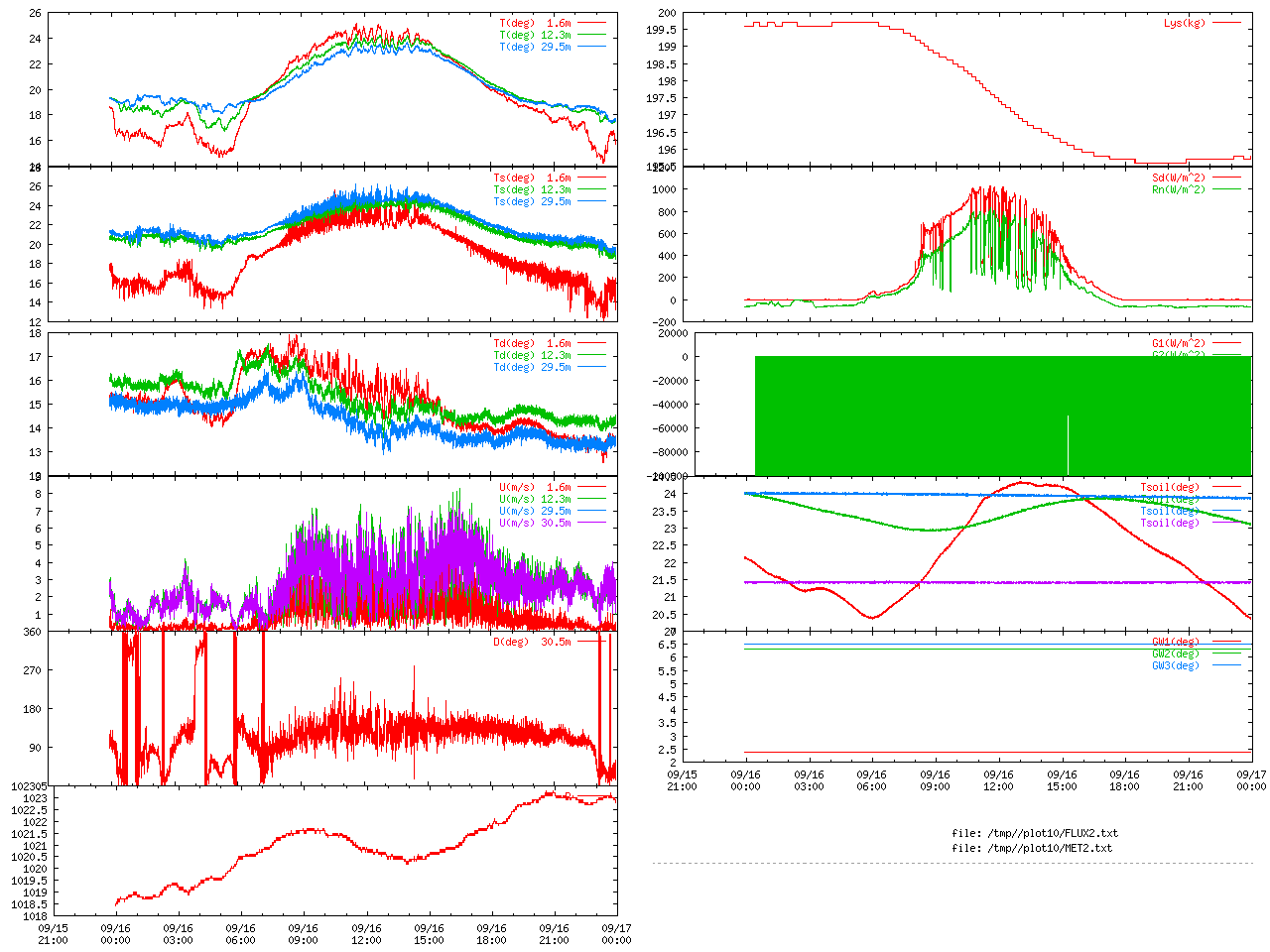Click the D(deg) 30.5m legend label
The image size is (1270, 952).
[x=532, y=642]
